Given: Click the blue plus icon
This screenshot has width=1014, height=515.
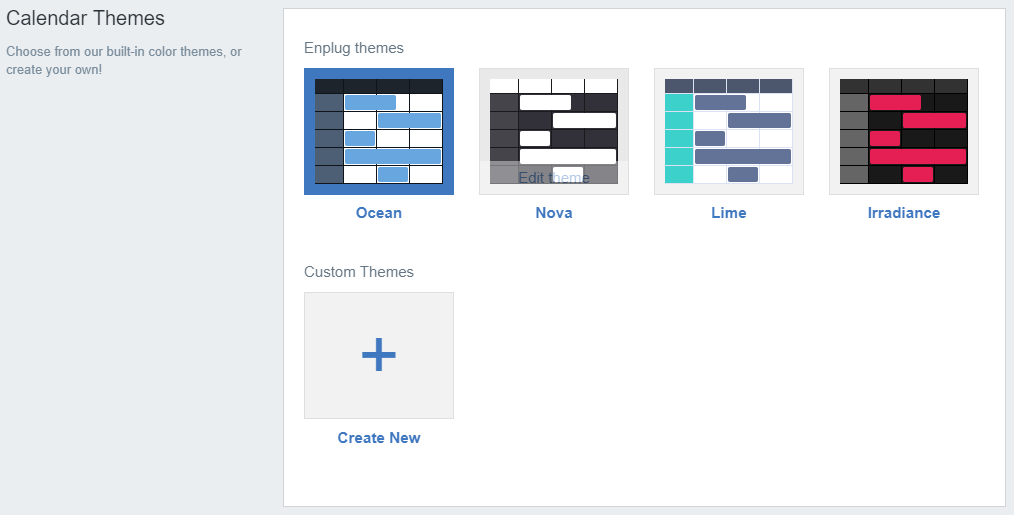Looking at the screenshot, I should point(379,355).
